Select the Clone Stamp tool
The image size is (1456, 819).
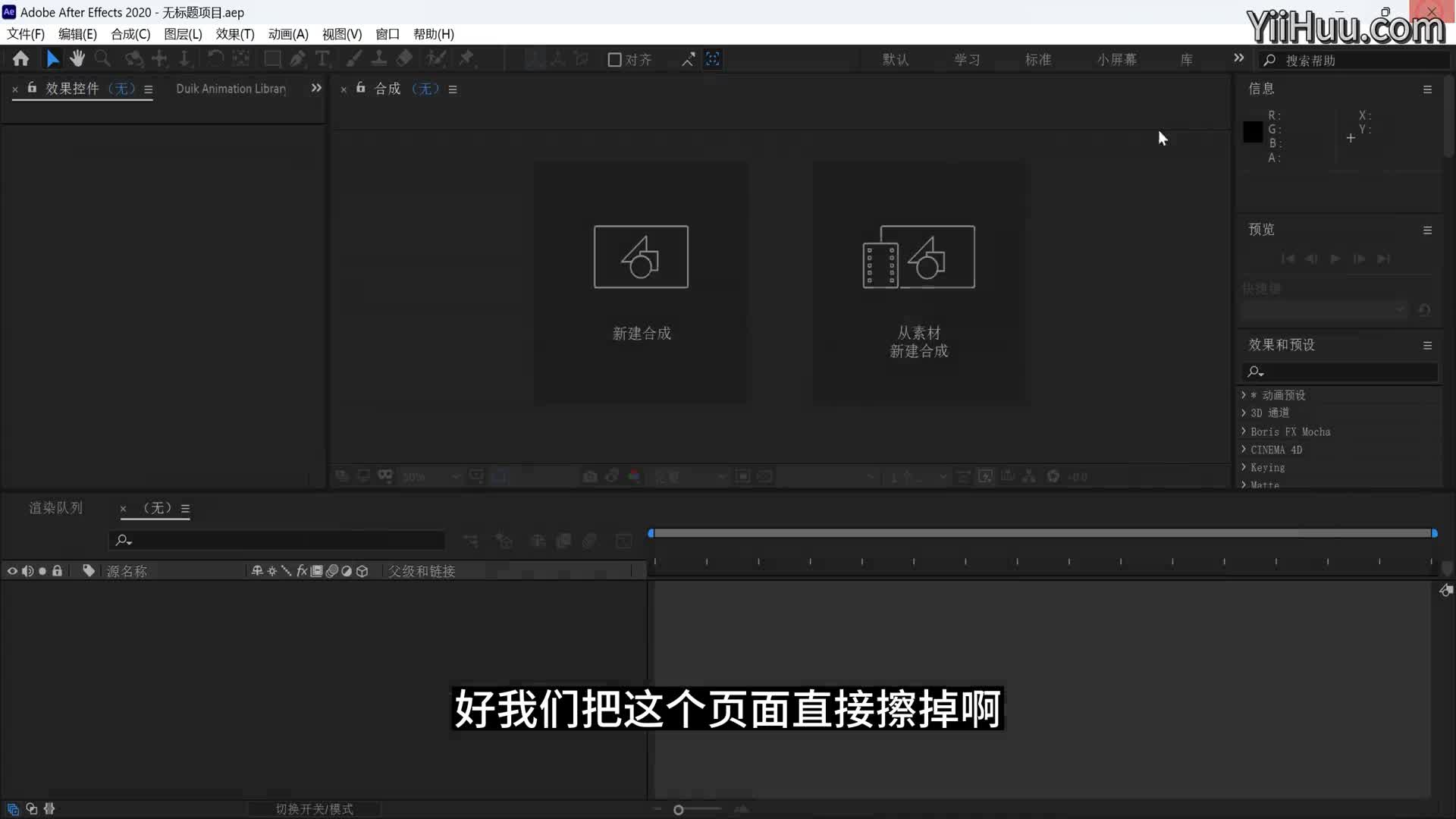378,59
